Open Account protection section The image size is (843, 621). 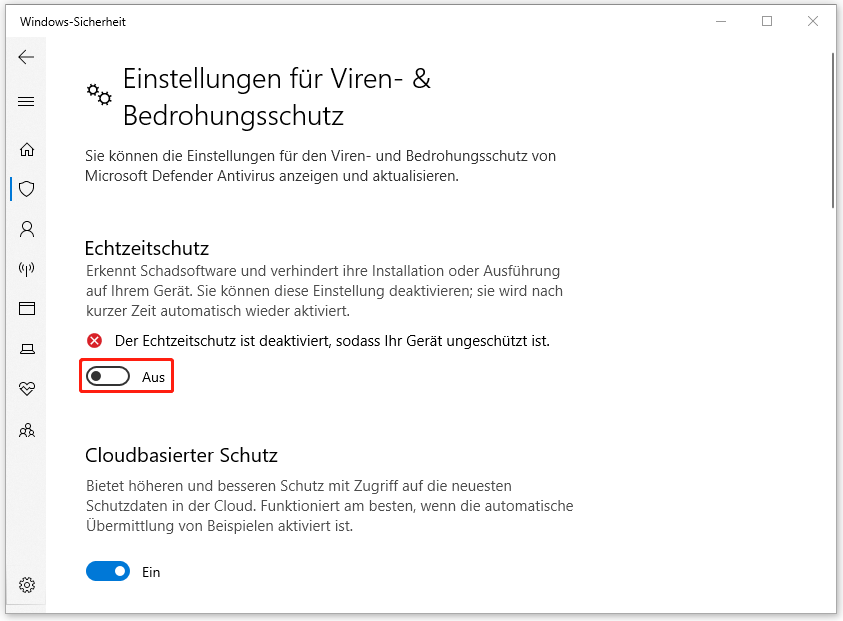tap(27, 229)
